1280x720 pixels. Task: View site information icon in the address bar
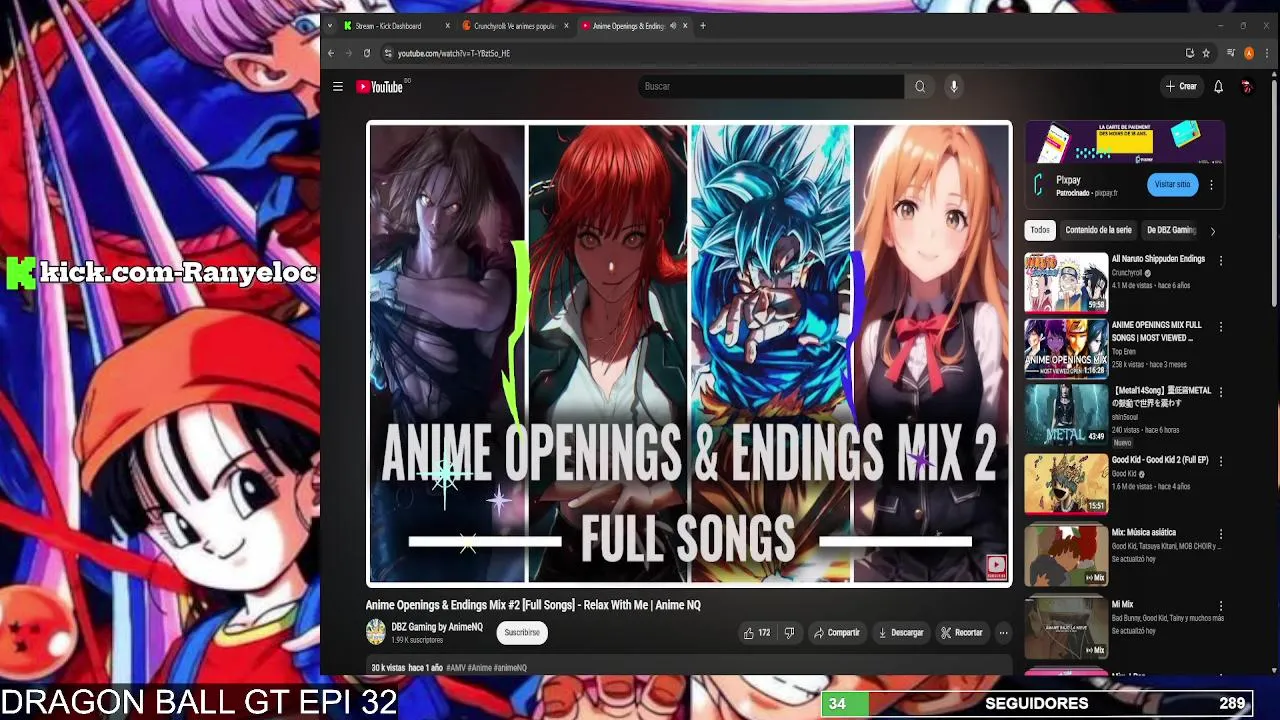tap(386, 53)
